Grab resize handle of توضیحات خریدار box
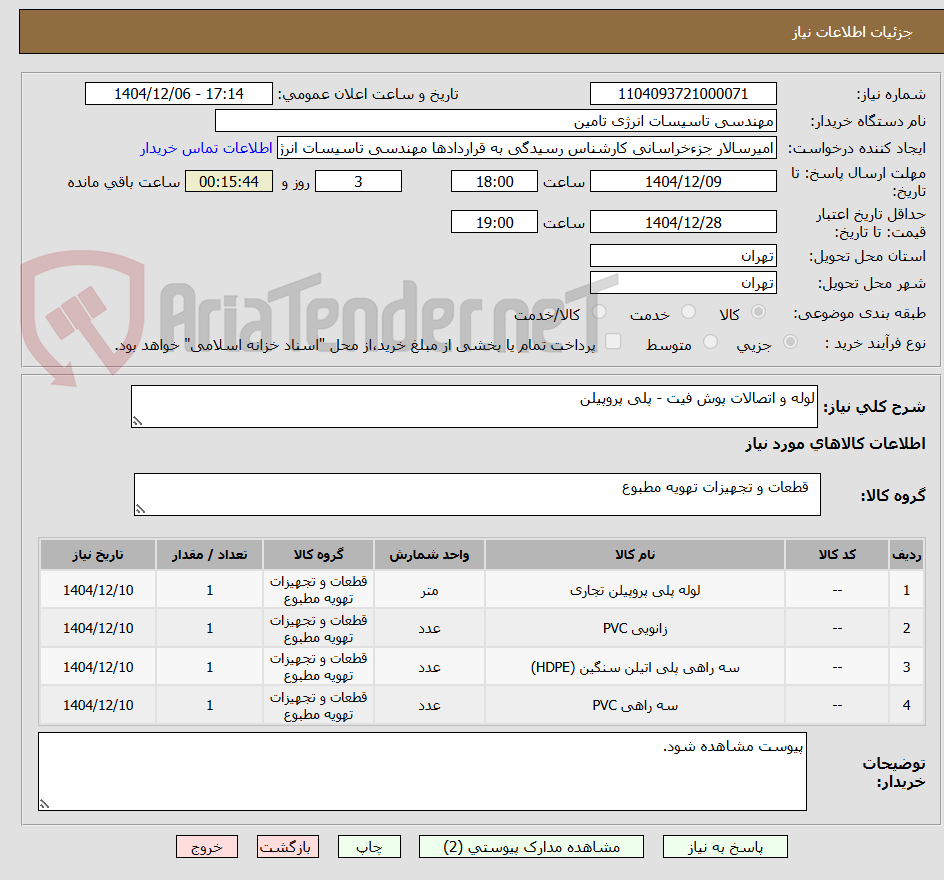 pyautogui.click(x=45, y=804)
